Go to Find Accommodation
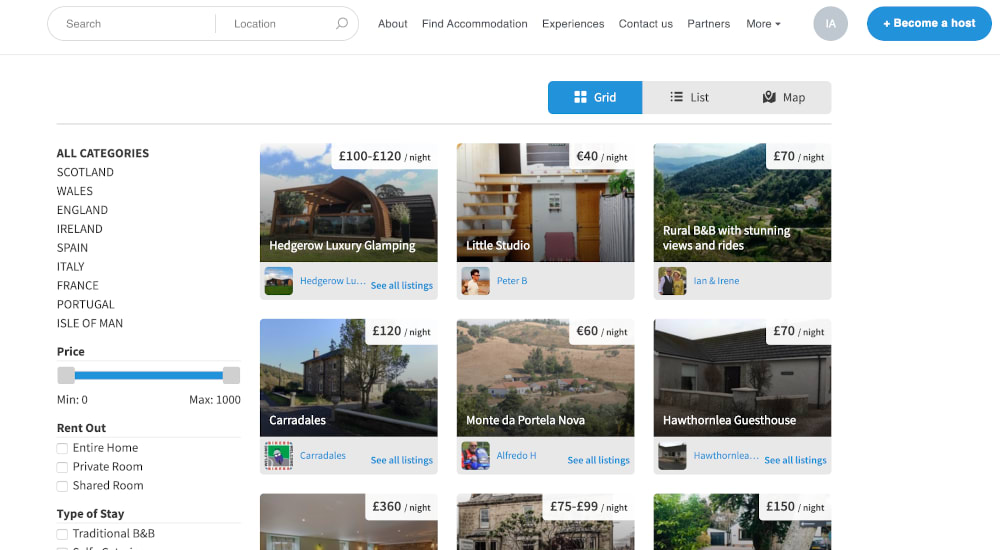The width and height of the screenshot is (1000, 550). [x=474, y=24]
